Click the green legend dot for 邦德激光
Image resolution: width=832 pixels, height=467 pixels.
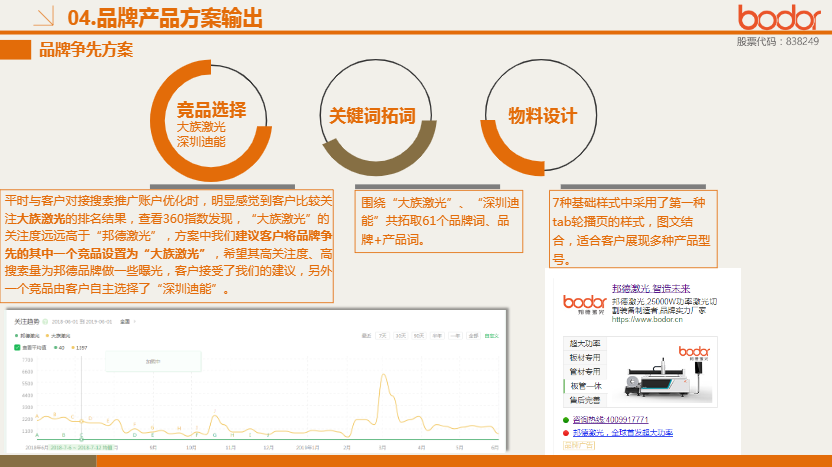coord(16,335)
